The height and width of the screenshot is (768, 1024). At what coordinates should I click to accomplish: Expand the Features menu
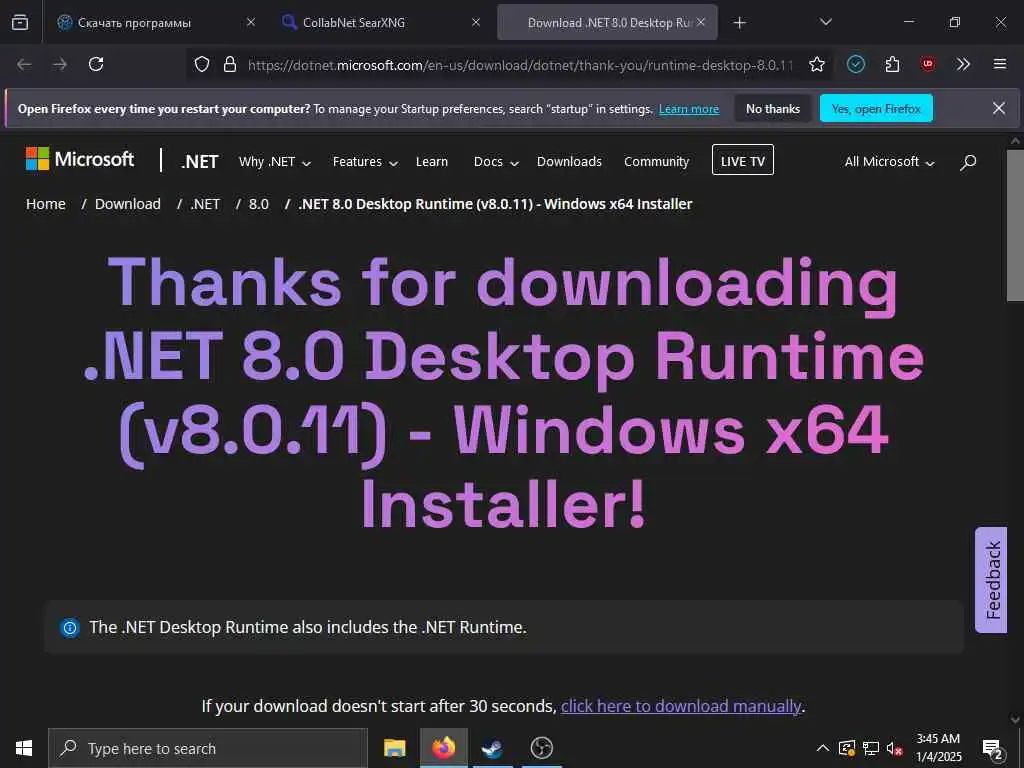[365, 162]
